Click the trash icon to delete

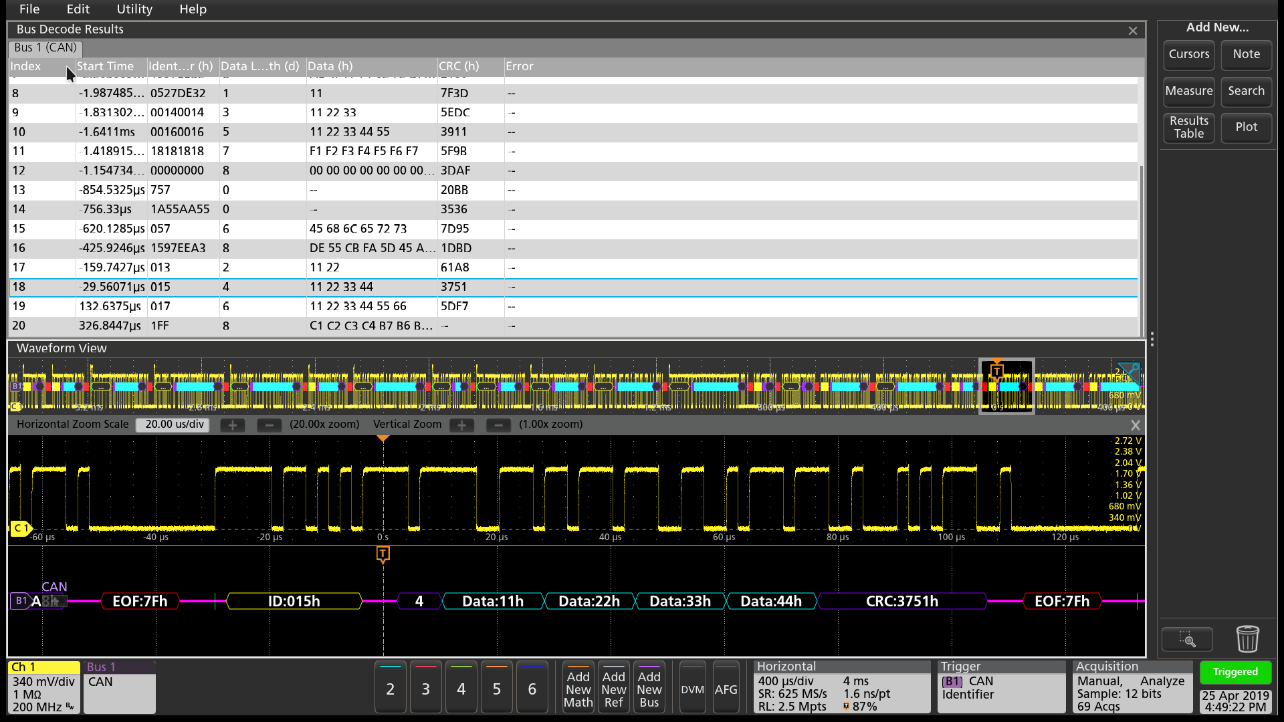[x=1246, y=639]
